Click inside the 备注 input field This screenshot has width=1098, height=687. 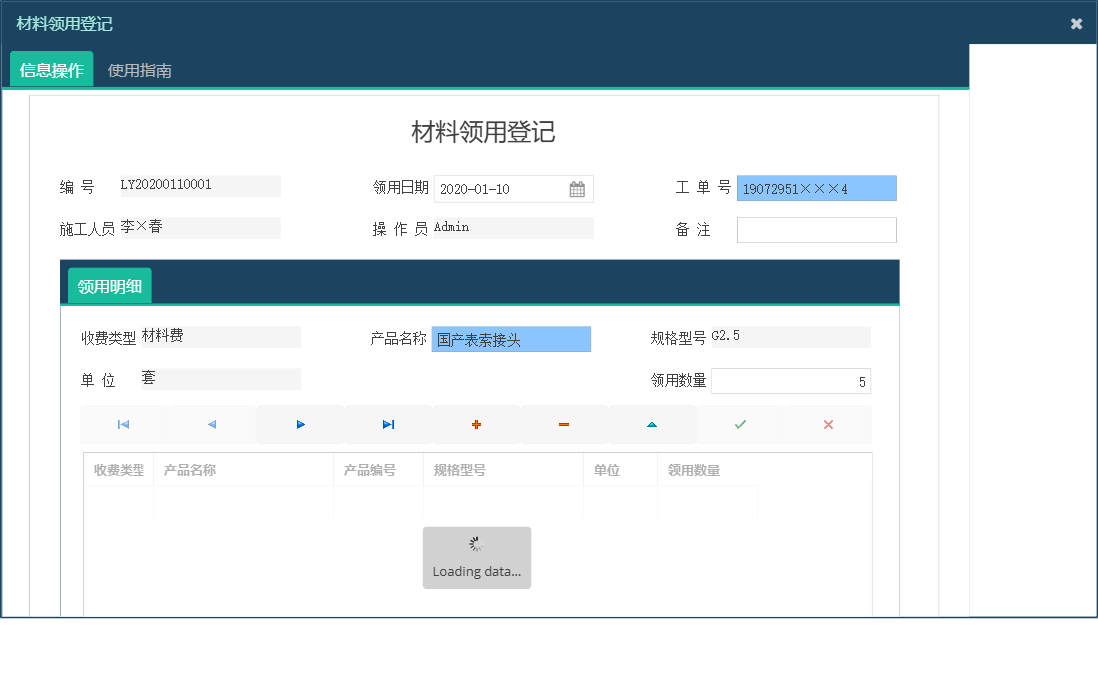(816, 229)
